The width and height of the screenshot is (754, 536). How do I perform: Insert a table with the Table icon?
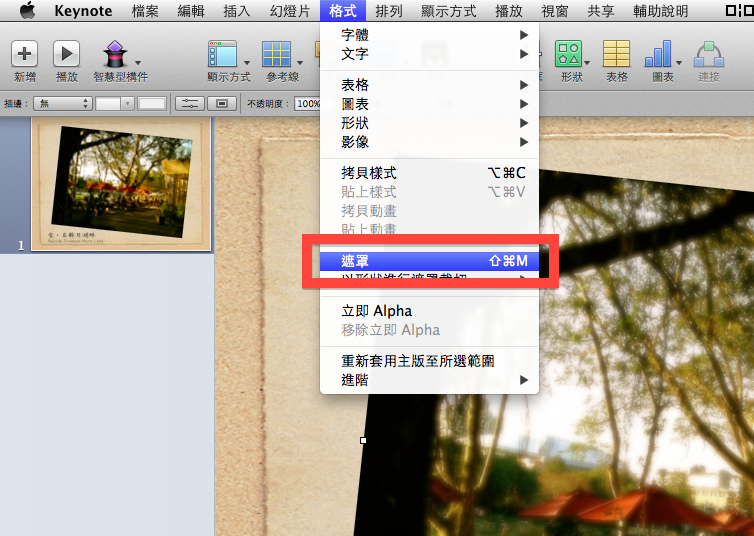(616, 54)
